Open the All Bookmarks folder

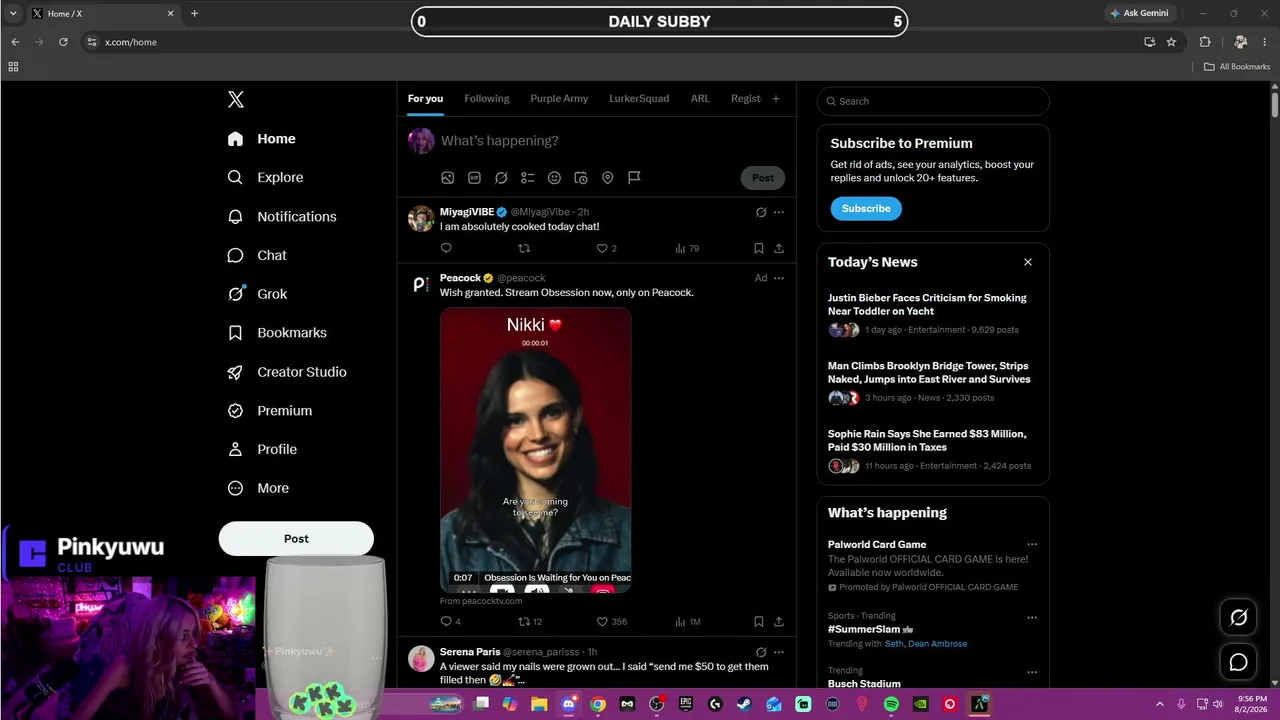(1237, 67)
